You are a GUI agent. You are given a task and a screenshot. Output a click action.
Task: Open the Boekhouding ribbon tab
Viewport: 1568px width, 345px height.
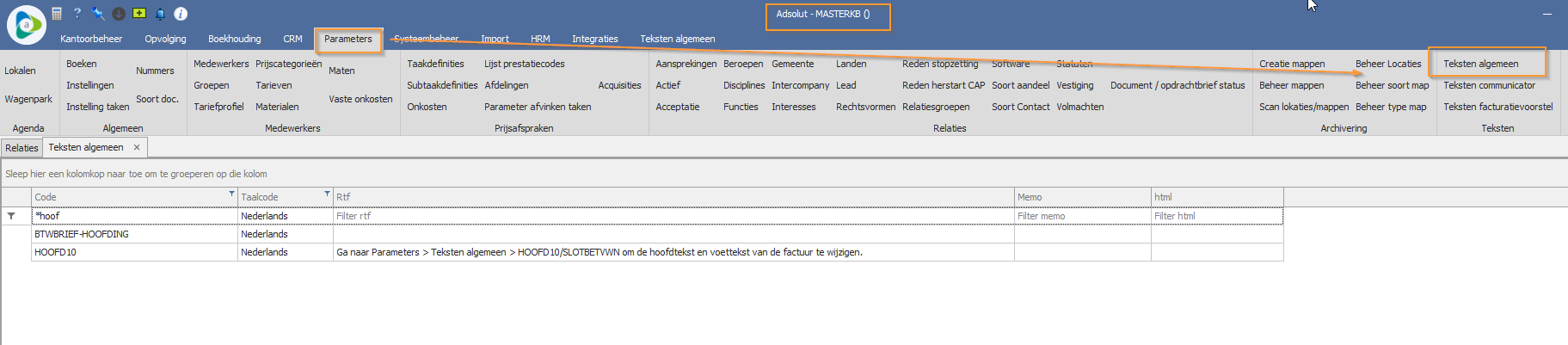point(234,39)
